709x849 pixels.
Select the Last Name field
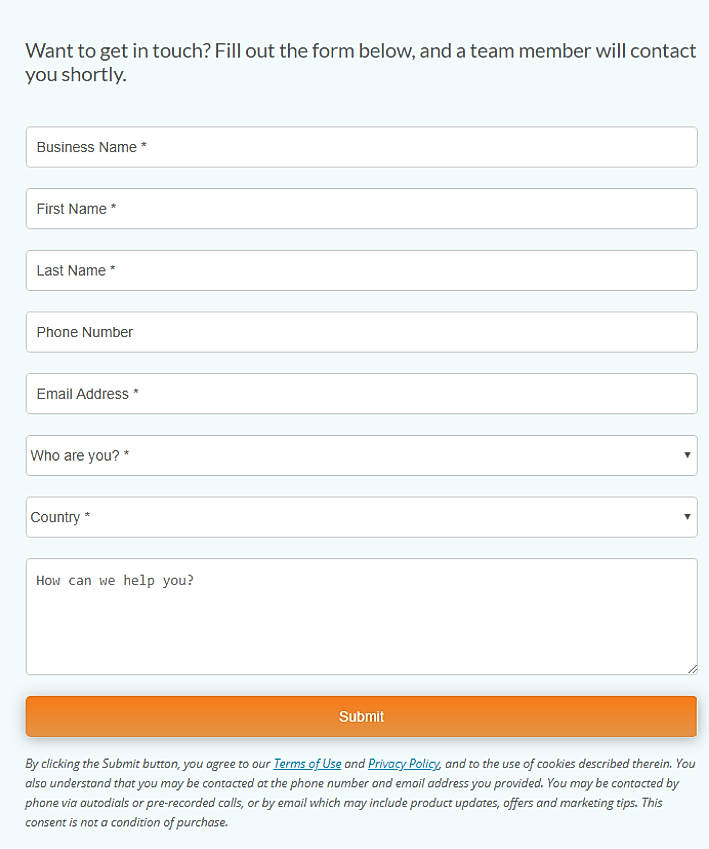[x=360, y=271]
